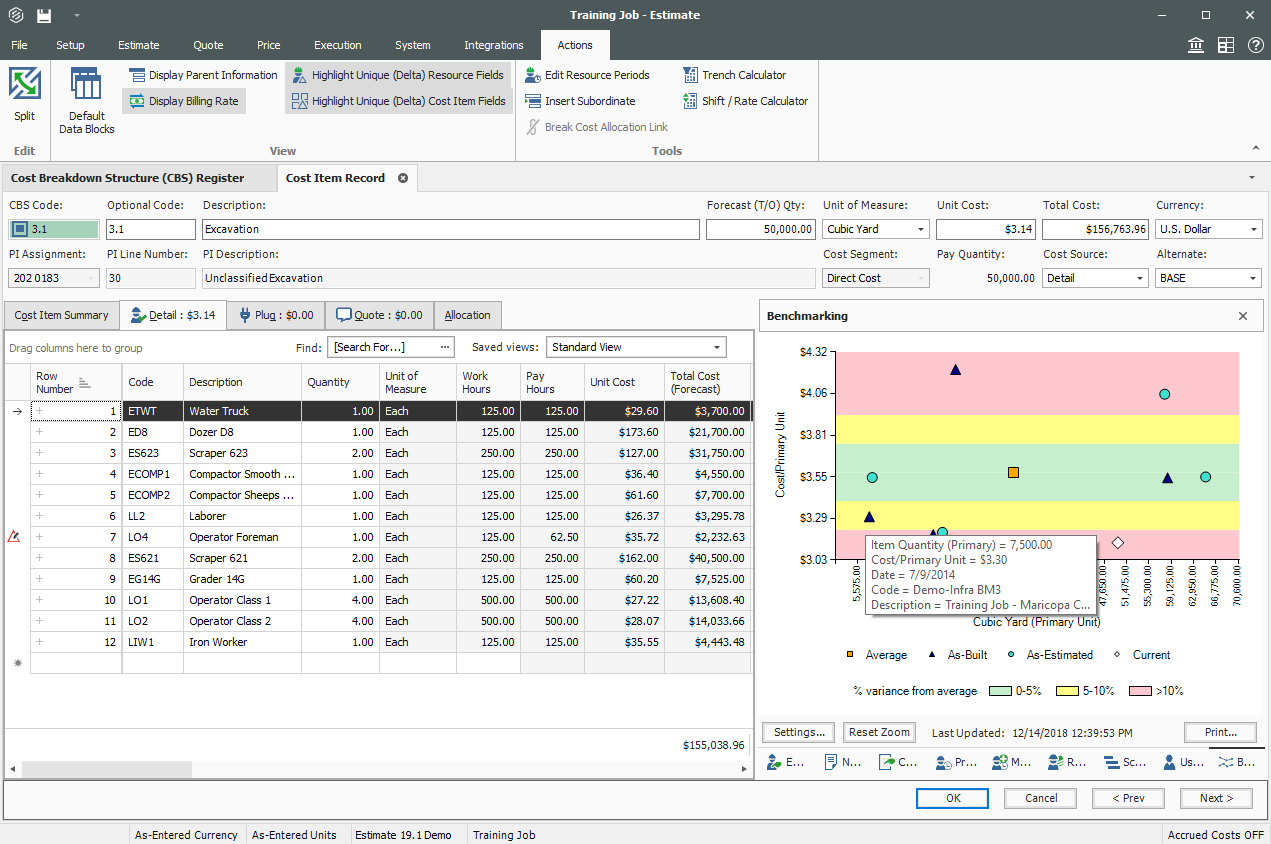
Task: Open the Currency dropdown
Action: click(x=1254, y=229)
